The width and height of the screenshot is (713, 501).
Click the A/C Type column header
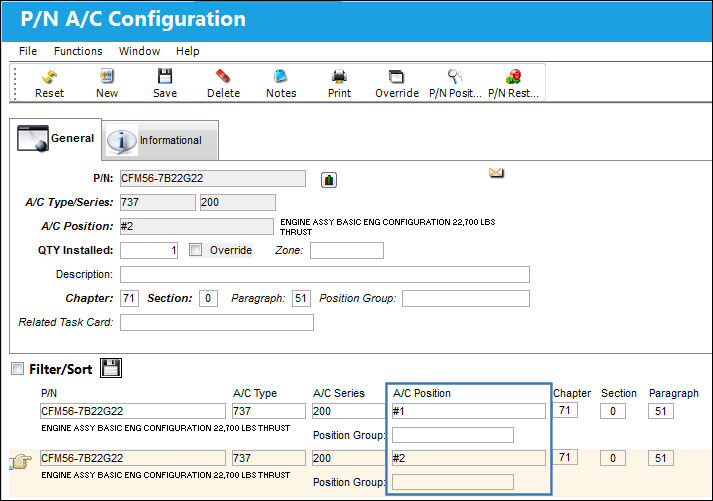(255, 393)
